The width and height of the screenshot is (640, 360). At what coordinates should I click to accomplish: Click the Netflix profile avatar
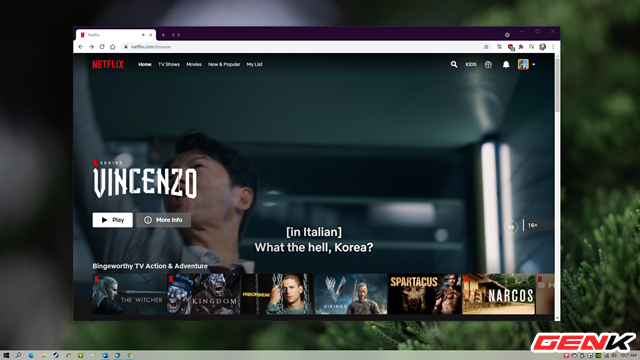click(x=523, y=64)
